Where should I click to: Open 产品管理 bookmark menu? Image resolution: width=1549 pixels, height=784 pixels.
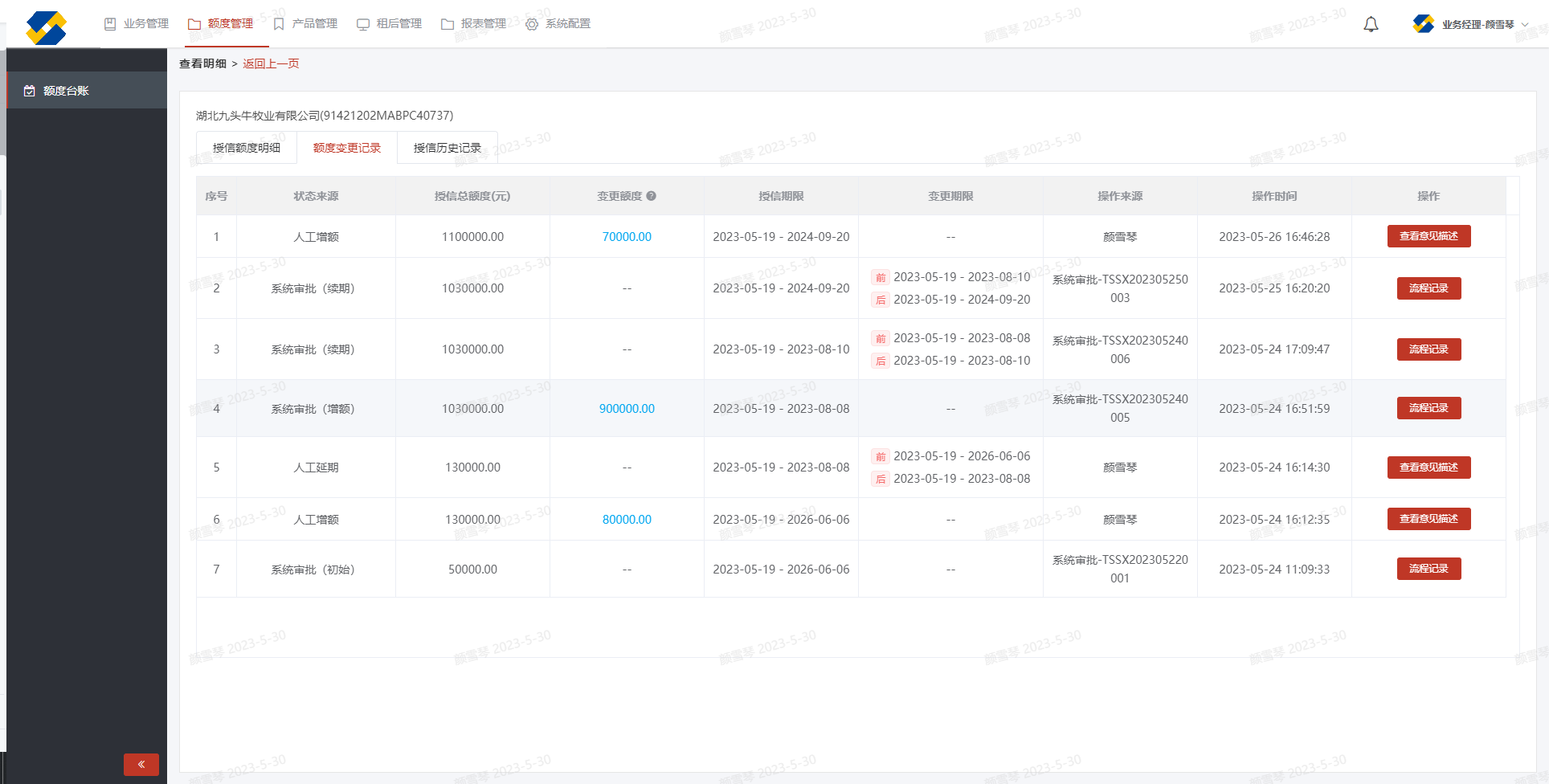(305, 24)
